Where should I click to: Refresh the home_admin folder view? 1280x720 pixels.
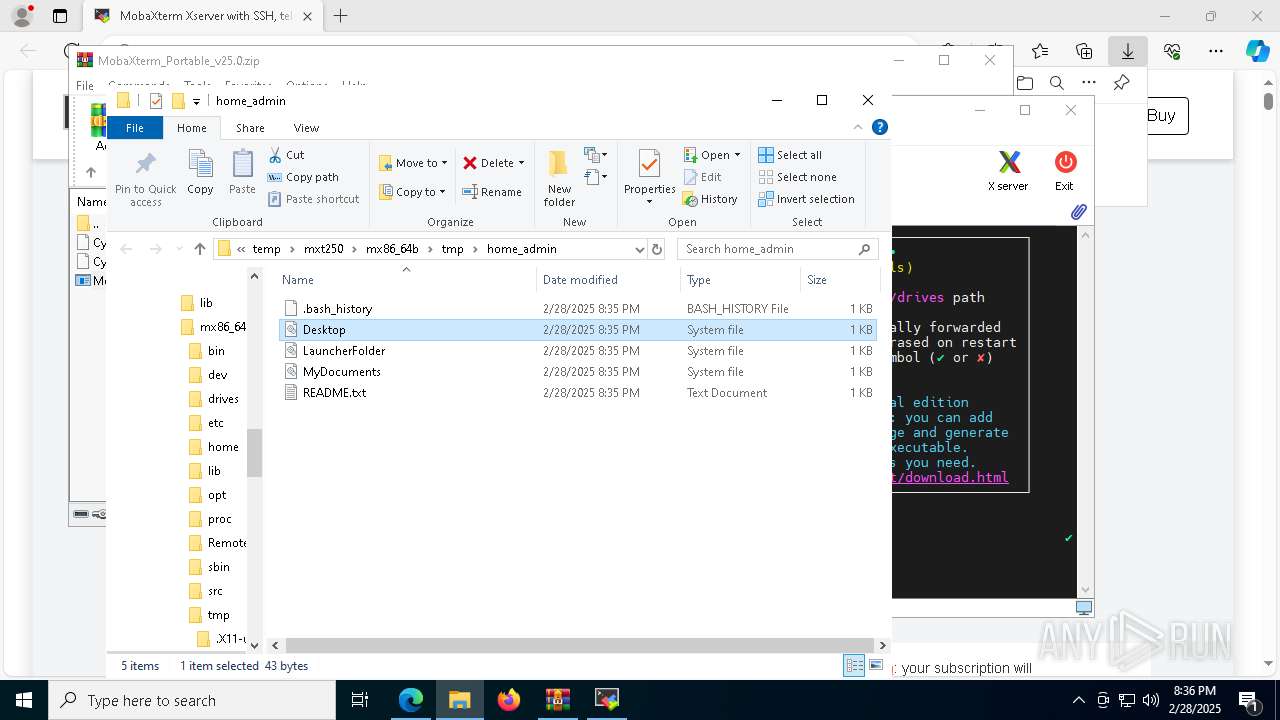point(657,249)
